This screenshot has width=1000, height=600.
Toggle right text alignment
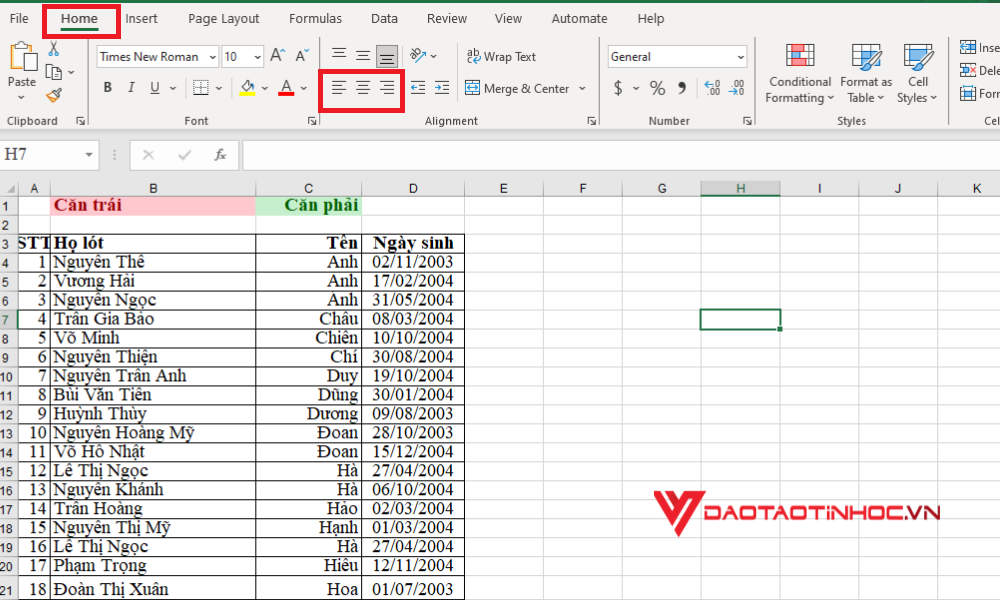(x=386, y=88)
